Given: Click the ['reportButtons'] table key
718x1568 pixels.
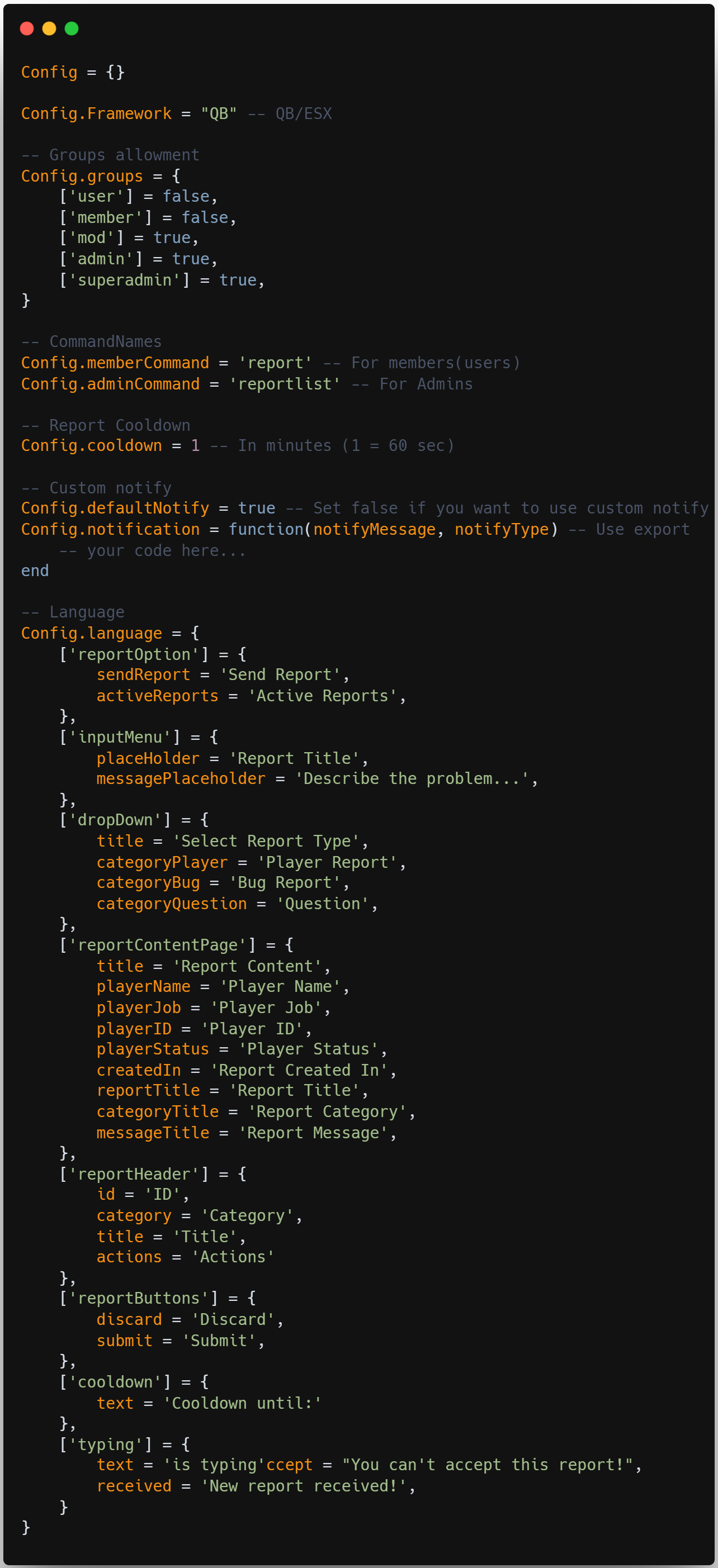Looking at the screenshot, I should (x=139, y=1298).
